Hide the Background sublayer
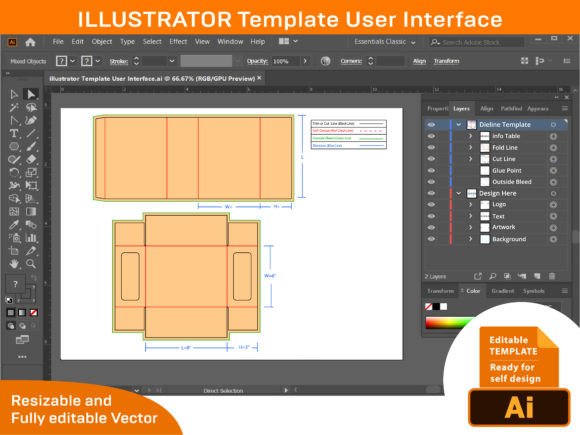Screen dimensions: 580x435 click(x=431, y=239)
